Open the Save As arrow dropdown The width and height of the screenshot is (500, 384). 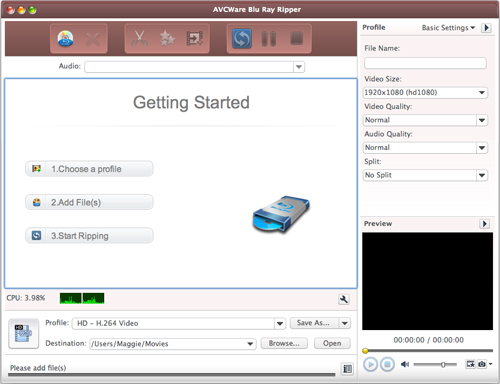[345, 323]
